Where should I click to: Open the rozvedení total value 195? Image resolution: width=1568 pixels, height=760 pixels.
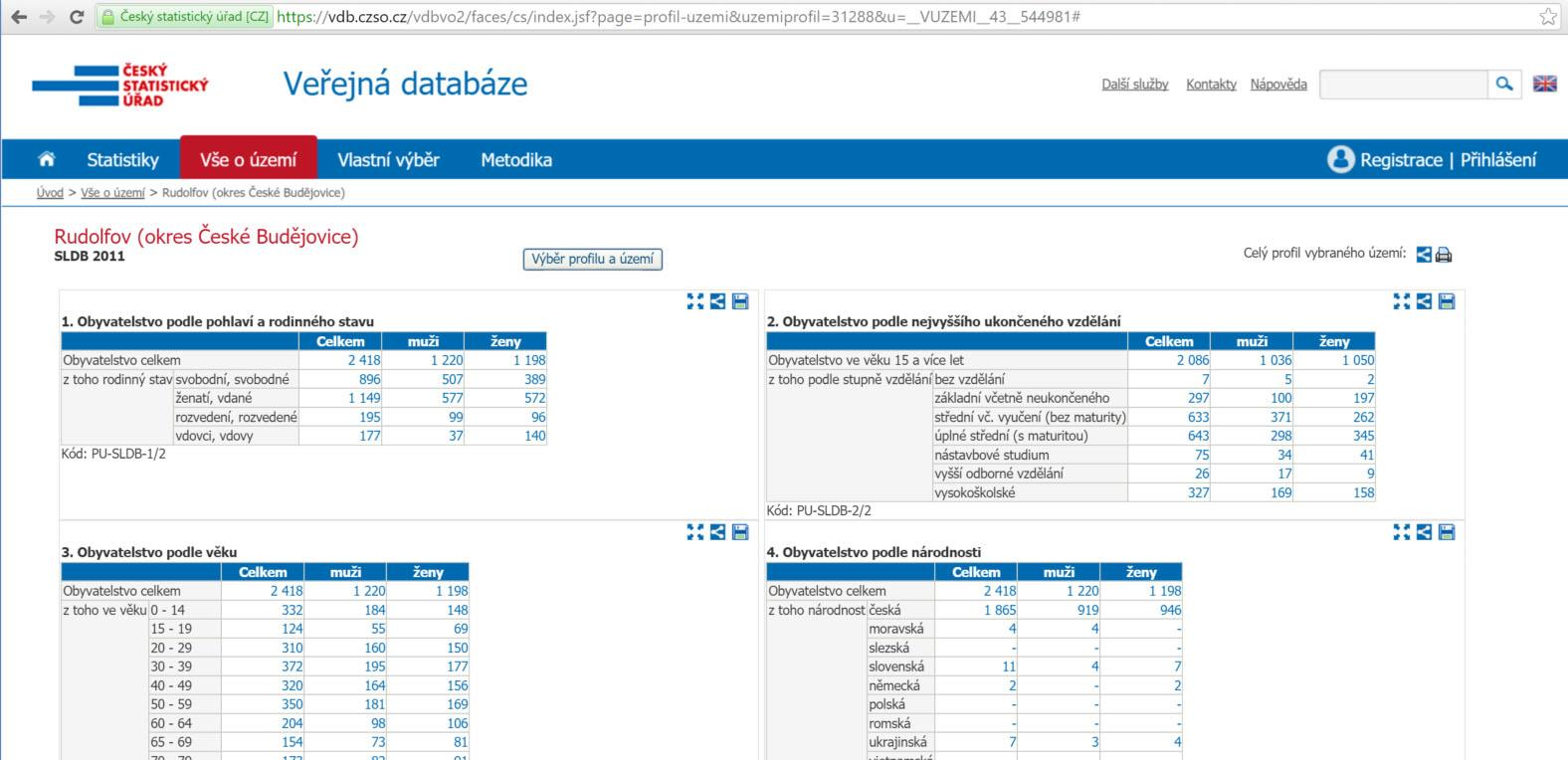[370, 417]
